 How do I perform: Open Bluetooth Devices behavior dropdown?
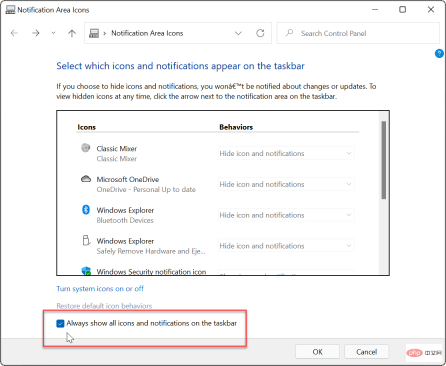coord(286,215)
